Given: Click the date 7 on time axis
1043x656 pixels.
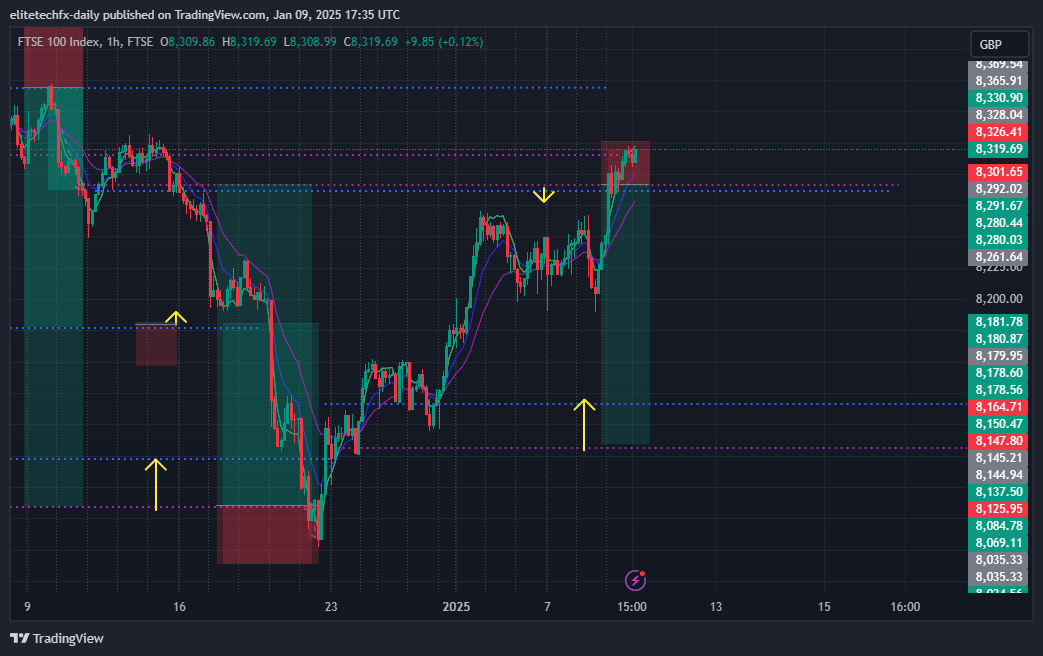Looking at the screenshot, I should [547, 606].
